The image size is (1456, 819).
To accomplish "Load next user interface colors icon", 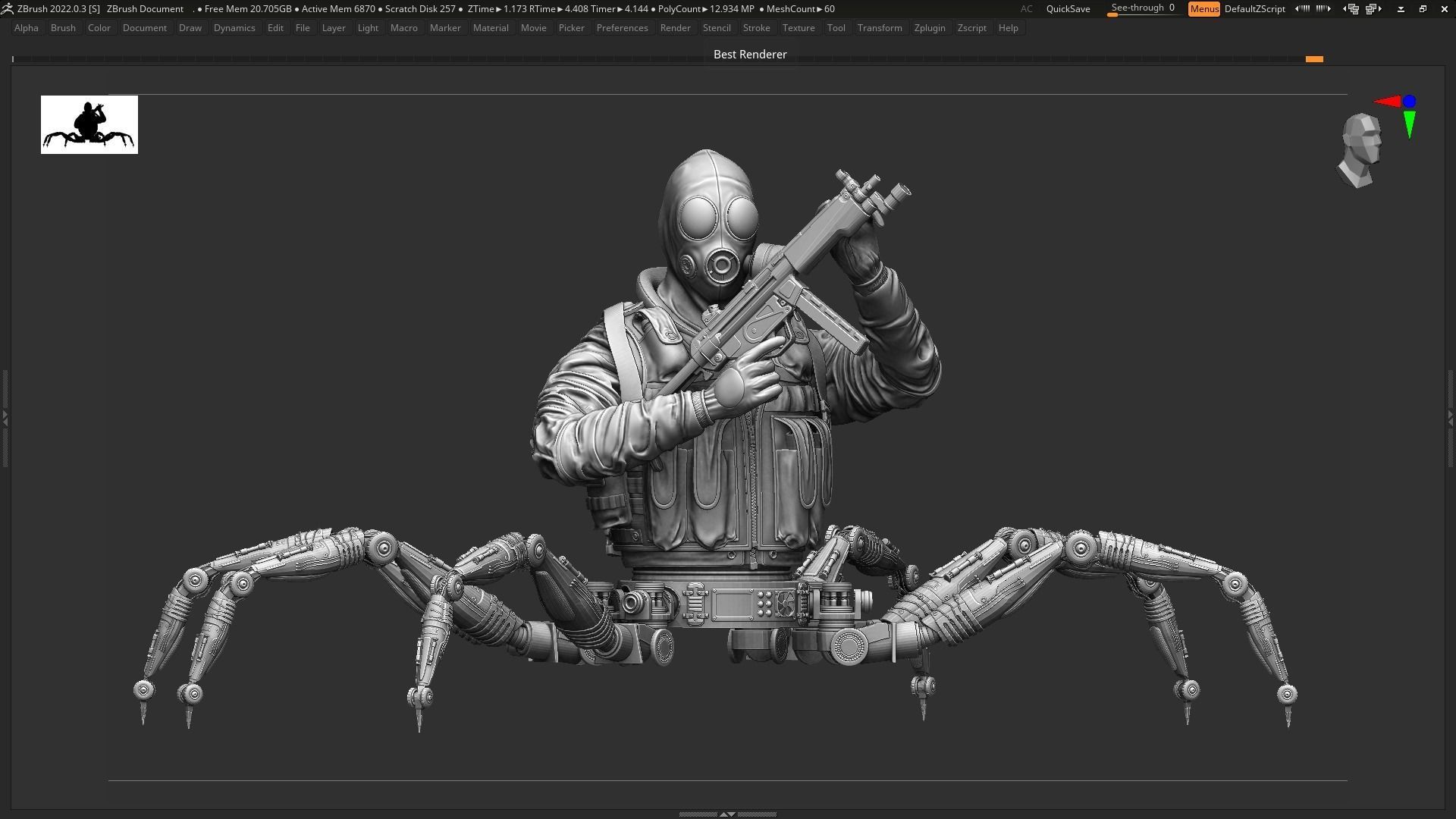I will [1323, 9].
